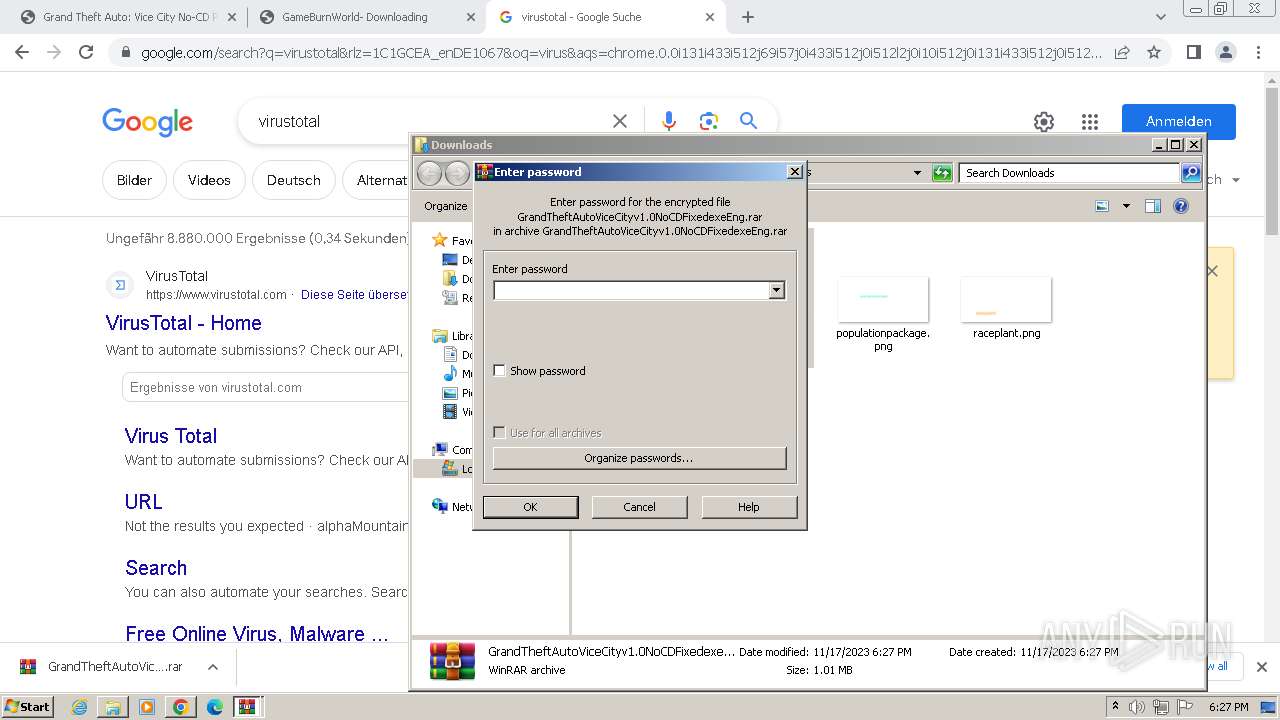Click the Google search magnifier icon
This screenshot has height=720, width=1280.
(x=748, y=121)
